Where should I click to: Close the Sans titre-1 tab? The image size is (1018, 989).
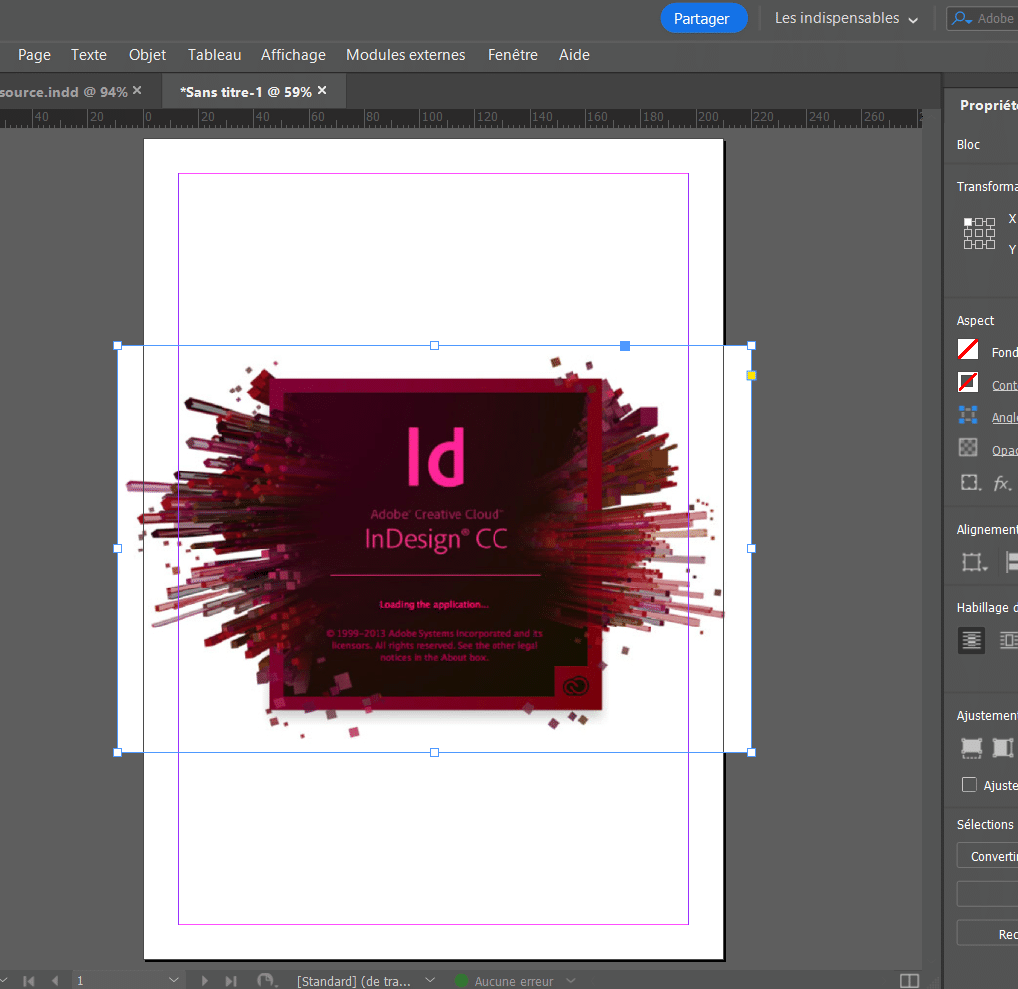pyautogui.click(x=322, y=91)
